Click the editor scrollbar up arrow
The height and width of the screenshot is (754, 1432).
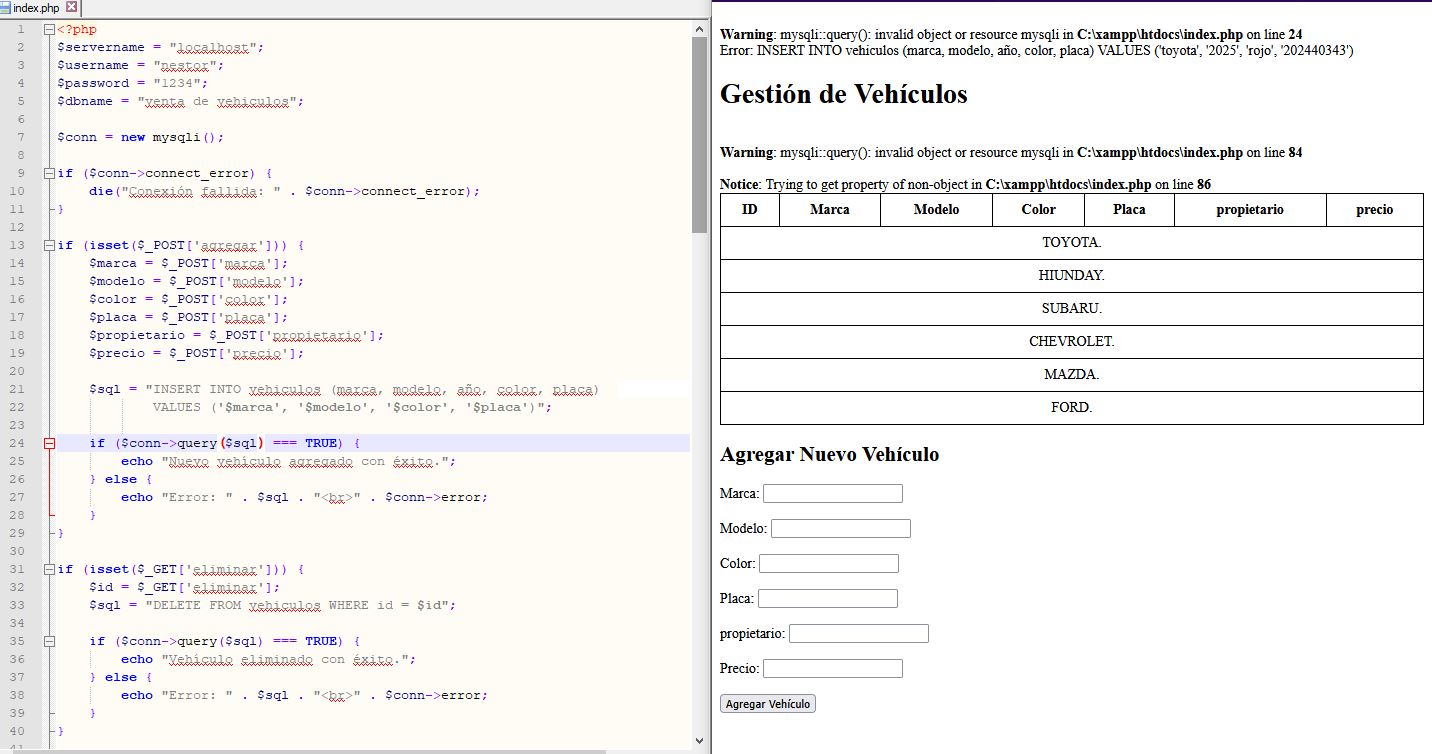(x=699, y=29)
